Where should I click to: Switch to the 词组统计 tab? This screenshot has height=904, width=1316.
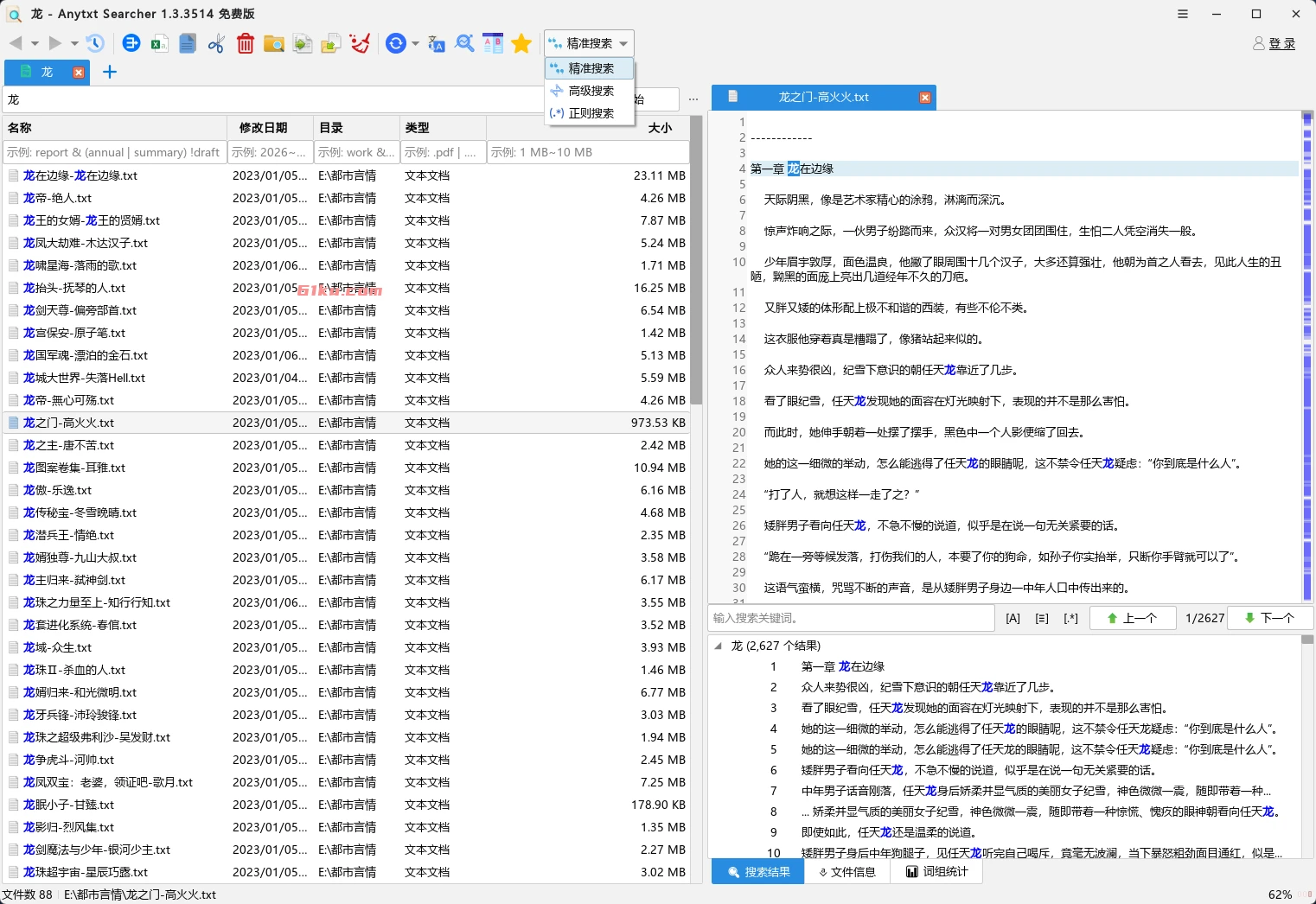tap(937, 872)
